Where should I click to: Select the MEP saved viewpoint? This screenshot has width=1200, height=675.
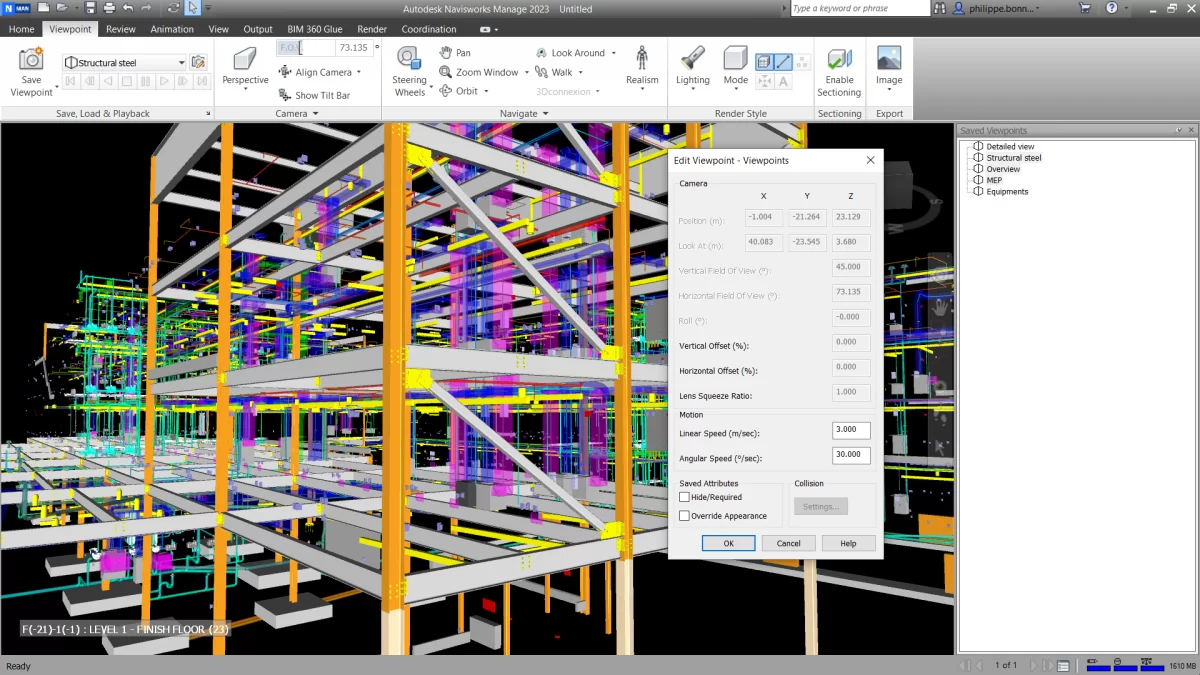pyautogui.click(x=994, y=180)
